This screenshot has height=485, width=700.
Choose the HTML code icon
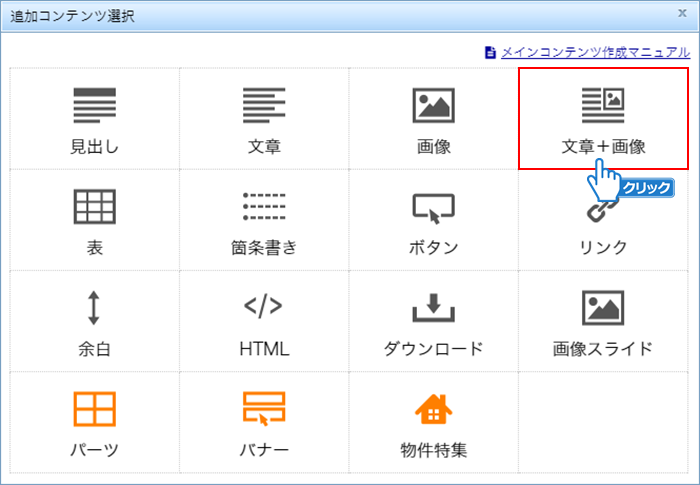263,306
